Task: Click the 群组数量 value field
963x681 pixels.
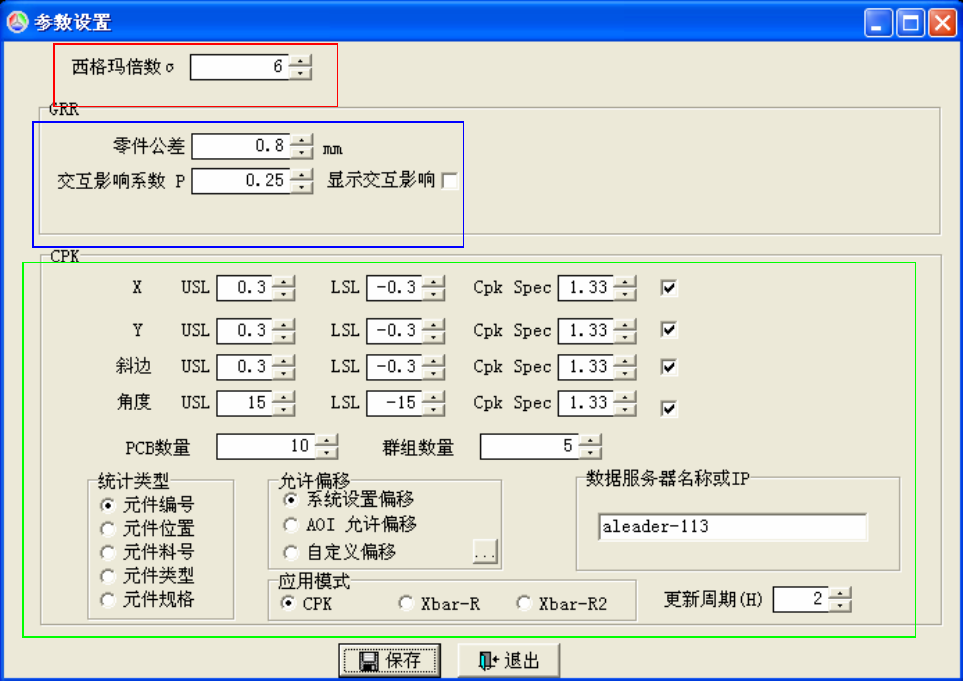Action: pos(529,446)
